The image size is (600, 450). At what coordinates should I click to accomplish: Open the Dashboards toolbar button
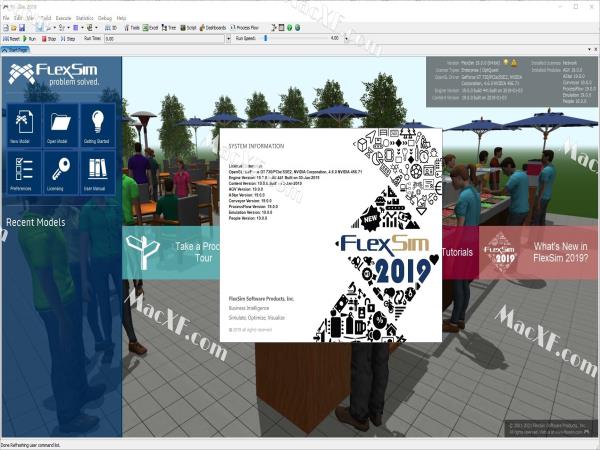point(213,28)
